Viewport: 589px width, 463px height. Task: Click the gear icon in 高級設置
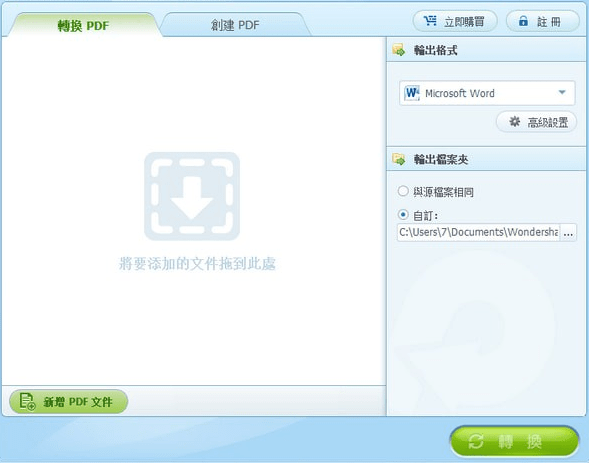tap(515, 122)
